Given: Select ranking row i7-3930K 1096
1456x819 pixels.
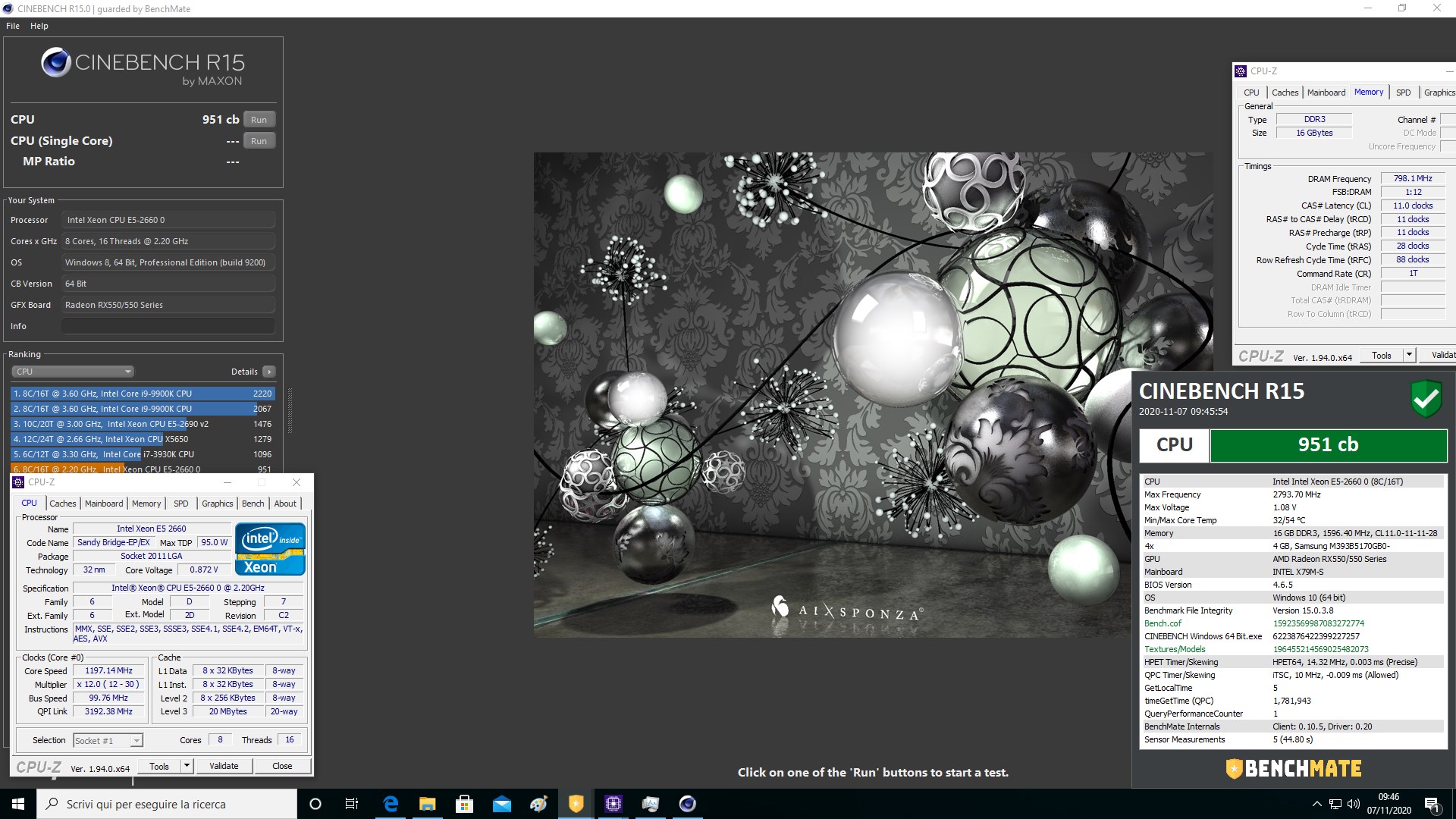Looking at the screenshot, I should 143,454.
